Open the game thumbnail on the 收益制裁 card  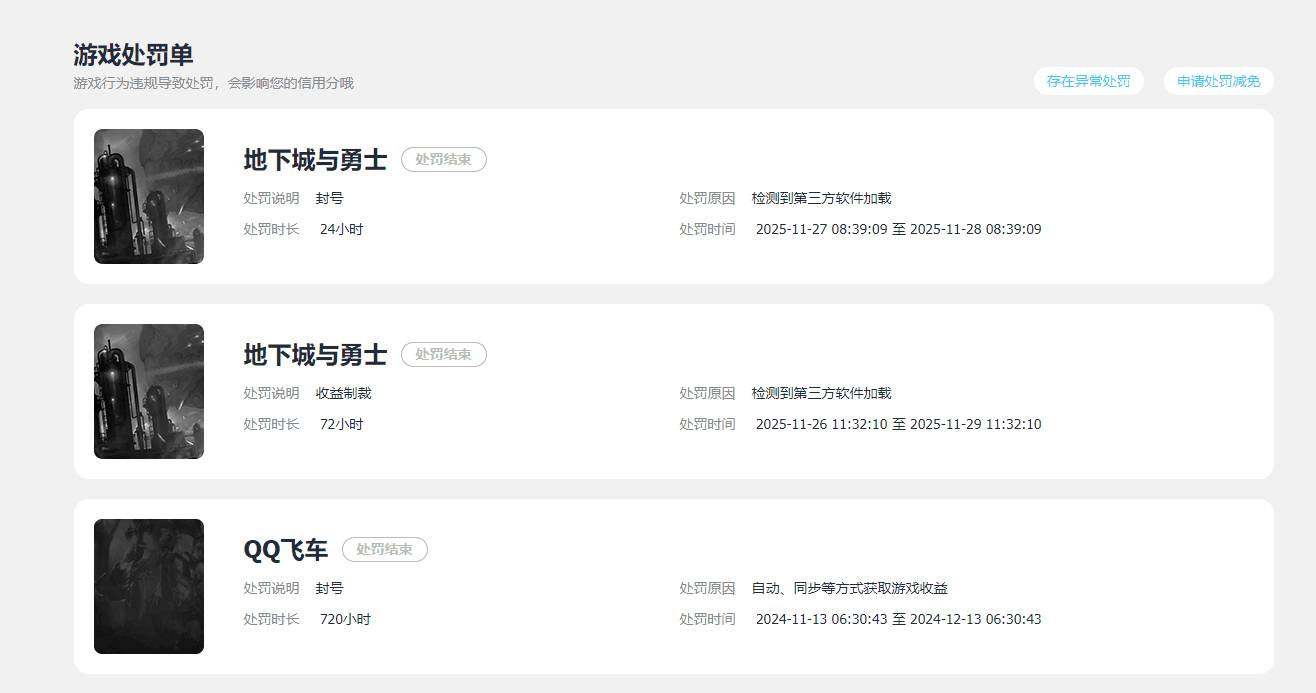[x=149, y=391]
